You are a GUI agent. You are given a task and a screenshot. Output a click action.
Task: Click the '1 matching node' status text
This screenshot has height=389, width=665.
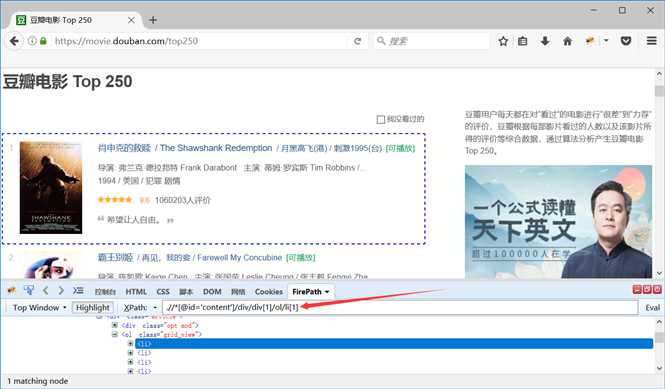[38, 381]
